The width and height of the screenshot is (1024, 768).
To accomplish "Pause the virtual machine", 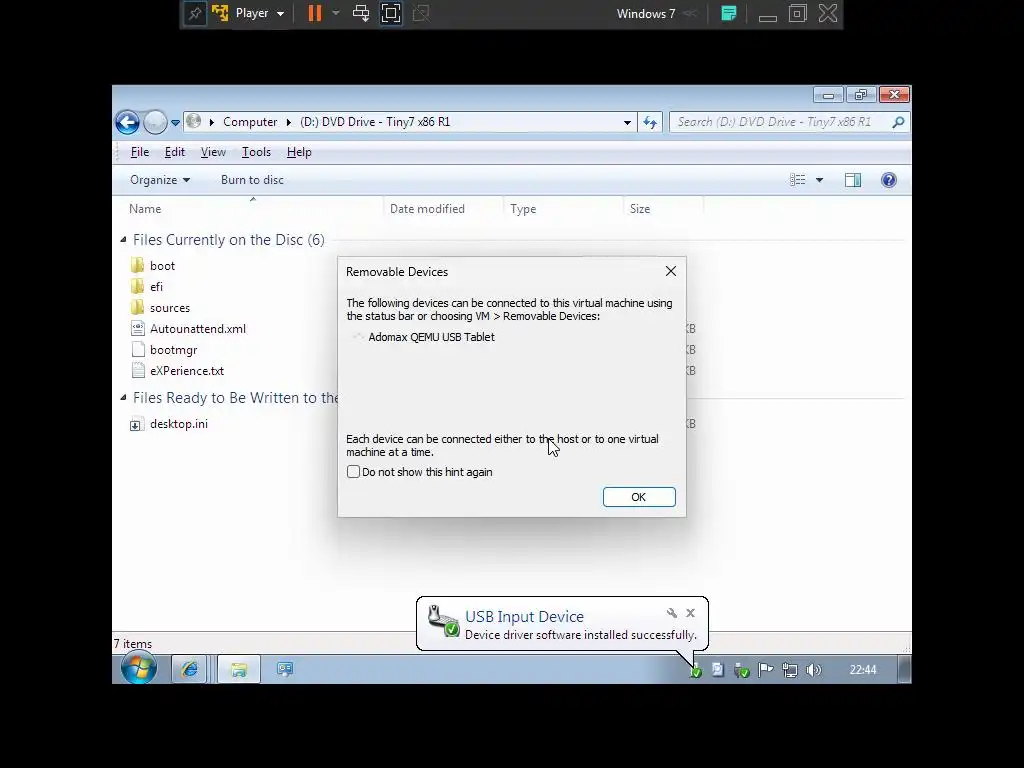I will 315,14.
